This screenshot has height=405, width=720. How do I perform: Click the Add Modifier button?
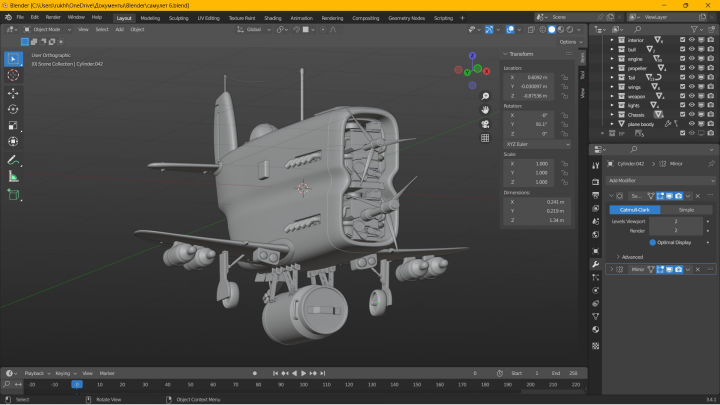pyautogui.click(x=660, y=180)
